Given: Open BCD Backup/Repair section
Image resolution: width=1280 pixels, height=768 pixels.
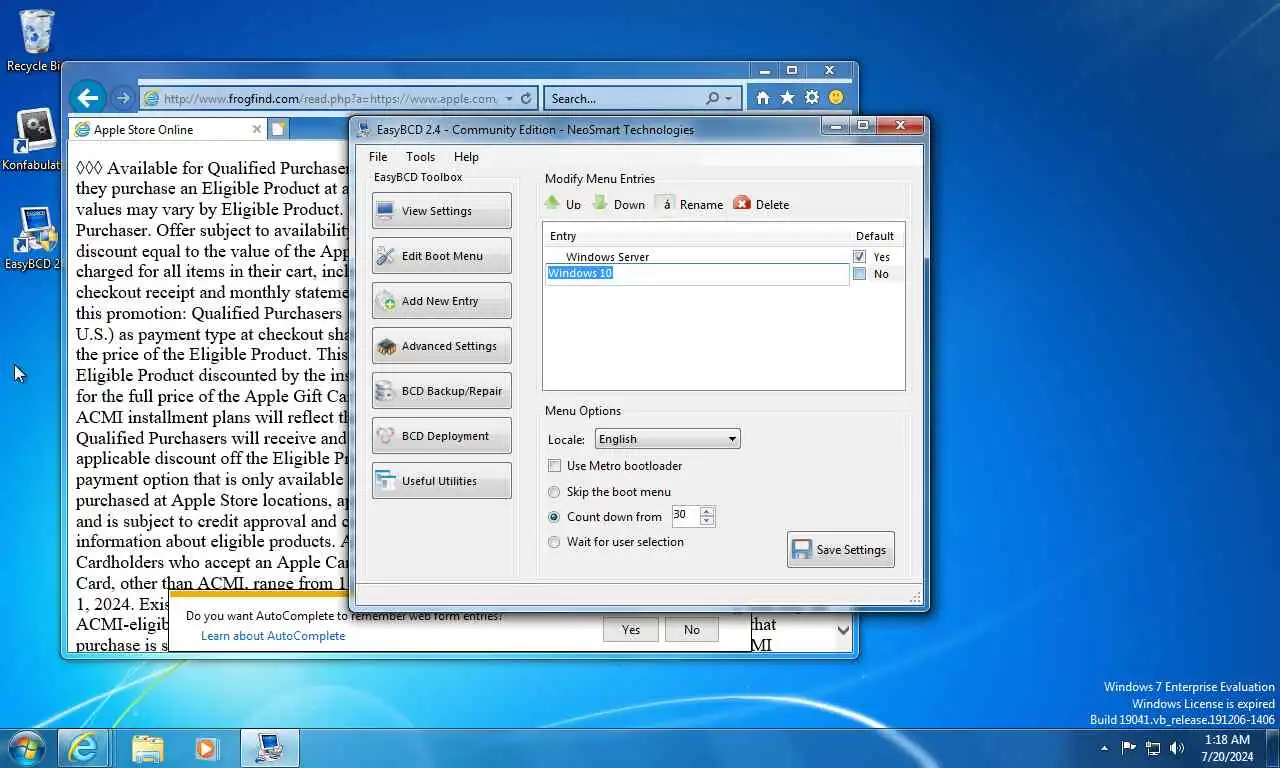Looking at the screenshot, I should click(x=441, y=391).
